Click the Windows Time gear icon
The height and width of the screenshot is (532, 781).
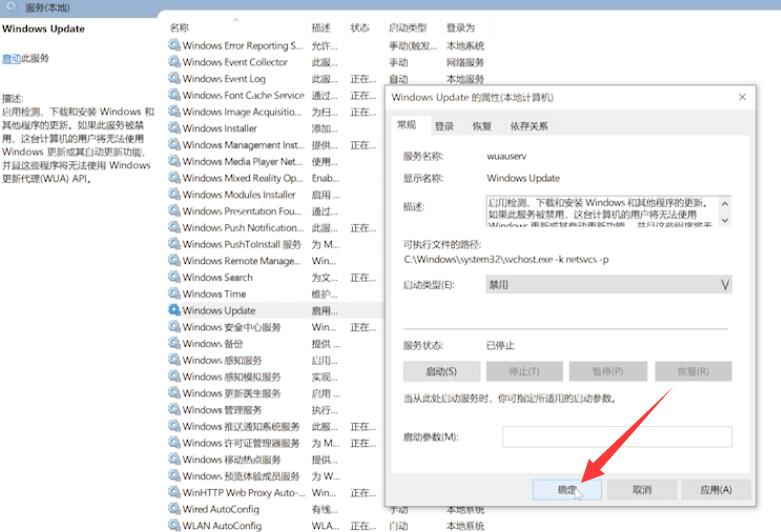[174, 293]
